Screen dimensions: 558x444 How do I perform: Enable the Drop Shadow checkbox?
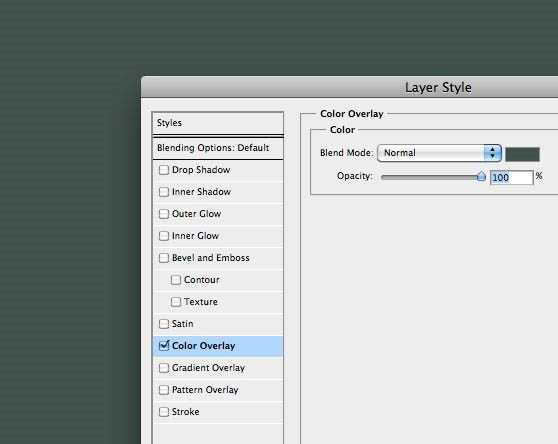(x=164, y=170)
